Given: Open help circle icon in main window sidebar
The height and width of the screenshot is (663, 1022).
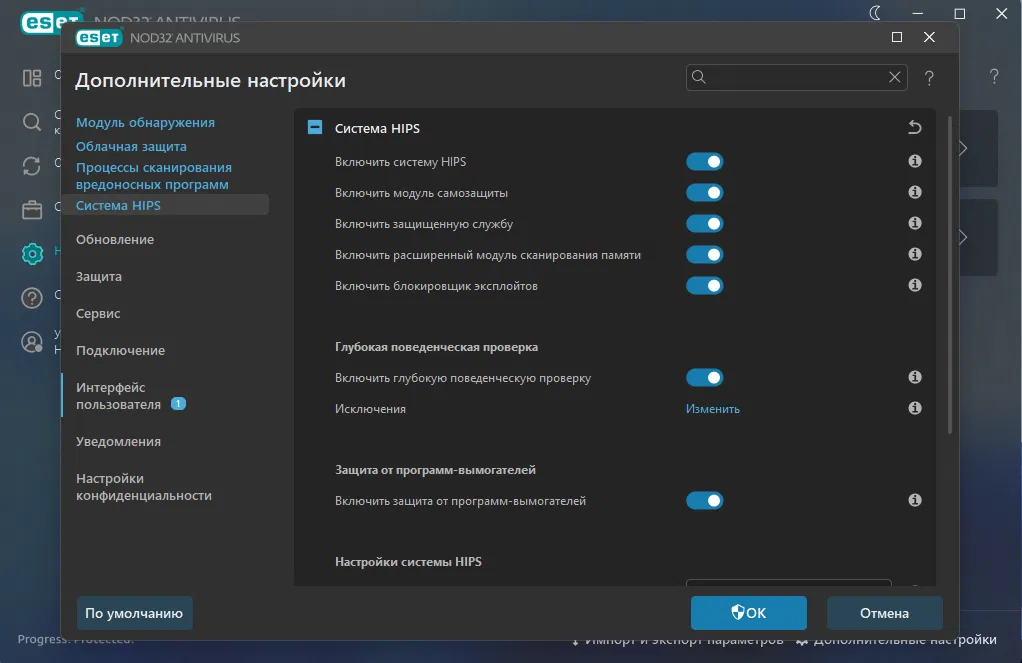Looking at the screenshot, I should tap(32, 298).
